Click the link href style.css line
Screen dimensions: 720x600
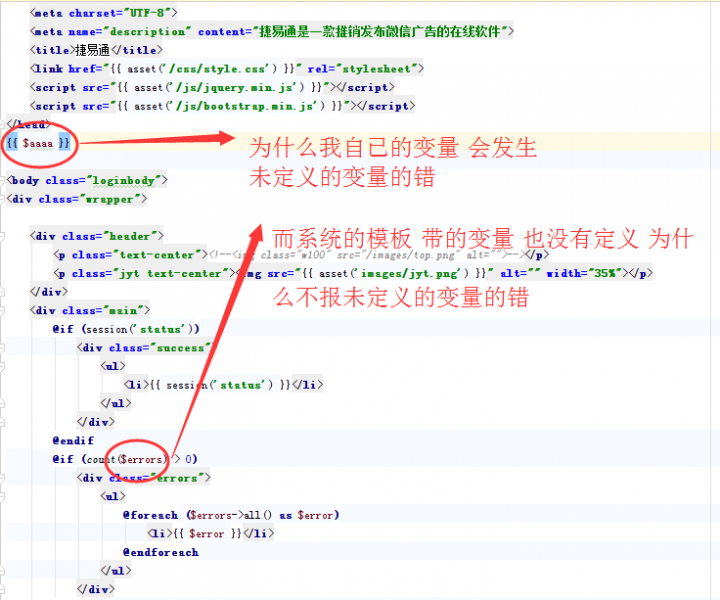(226, 69)
